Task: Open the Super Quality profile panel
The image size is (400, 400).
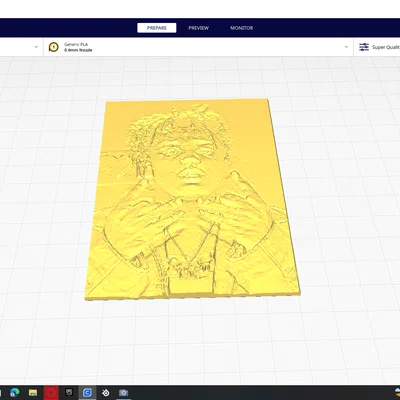Action: 379,47
